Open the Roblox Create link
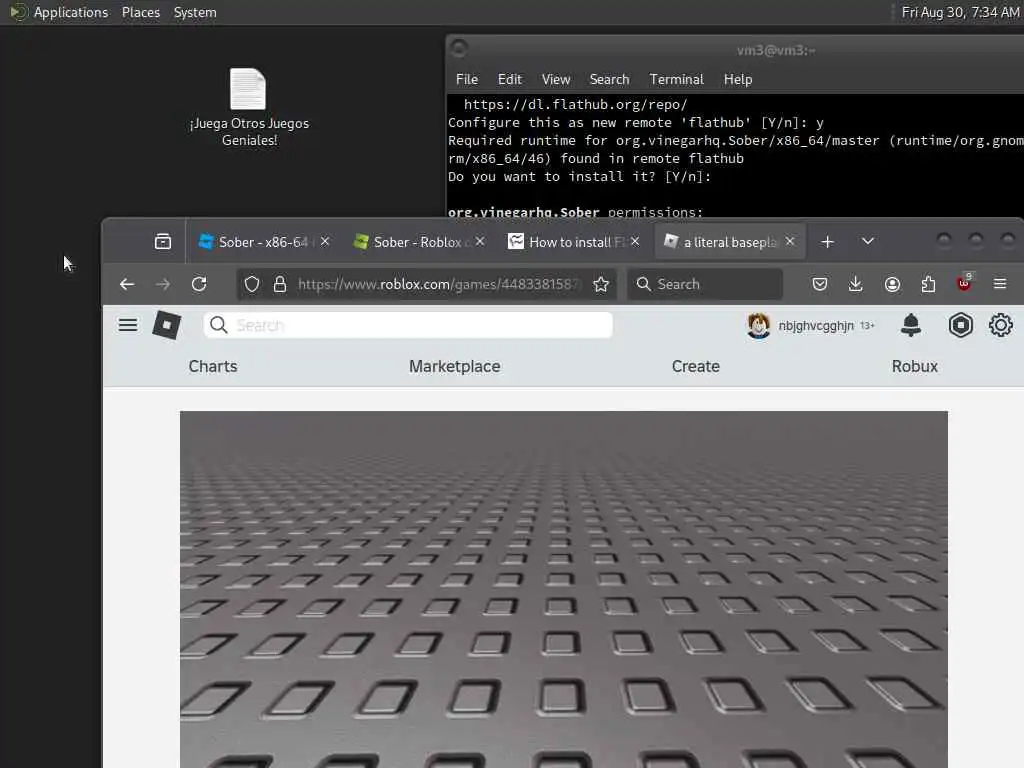This screenshot has width=1024, height=768. coord(696,366)
